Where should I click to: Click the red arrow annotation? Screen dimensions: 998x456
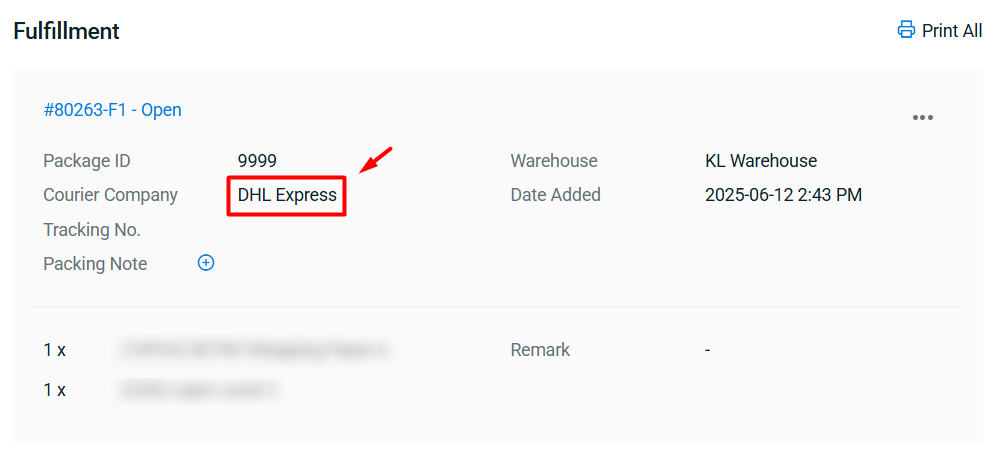point(376,160)
